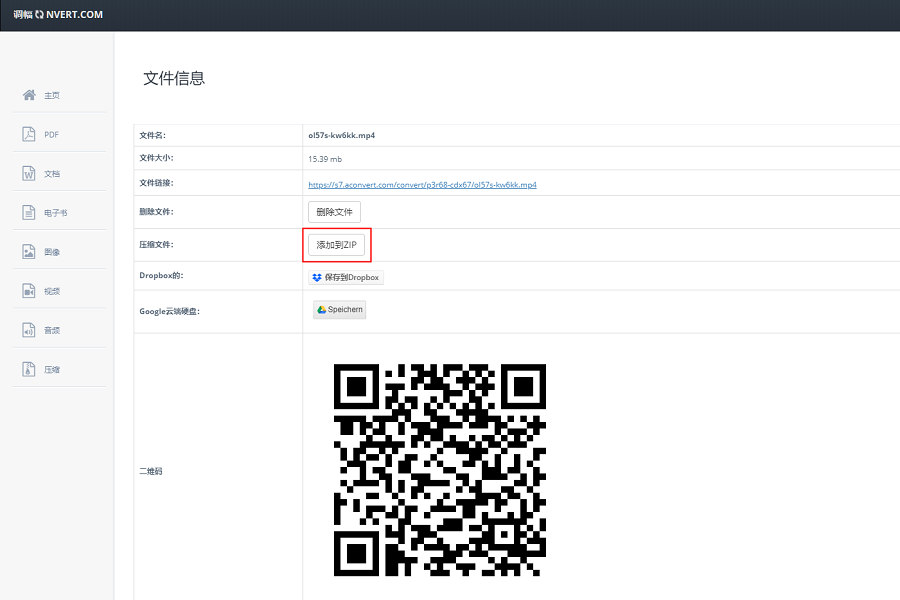Click the 压缩文件: row label

(x=157, y=245)
